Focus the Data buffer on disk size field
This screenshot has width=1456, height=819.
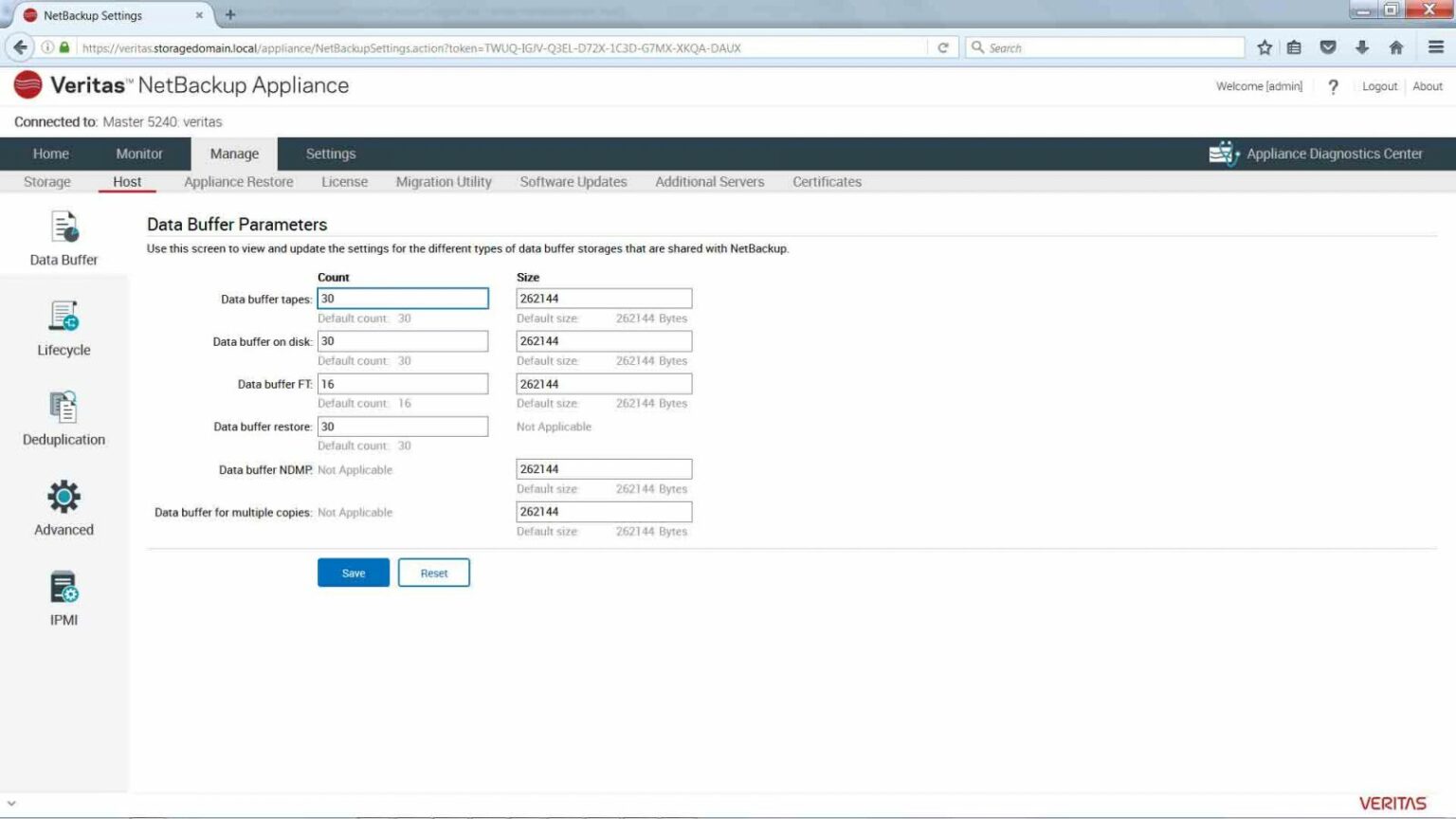point(604,341)
